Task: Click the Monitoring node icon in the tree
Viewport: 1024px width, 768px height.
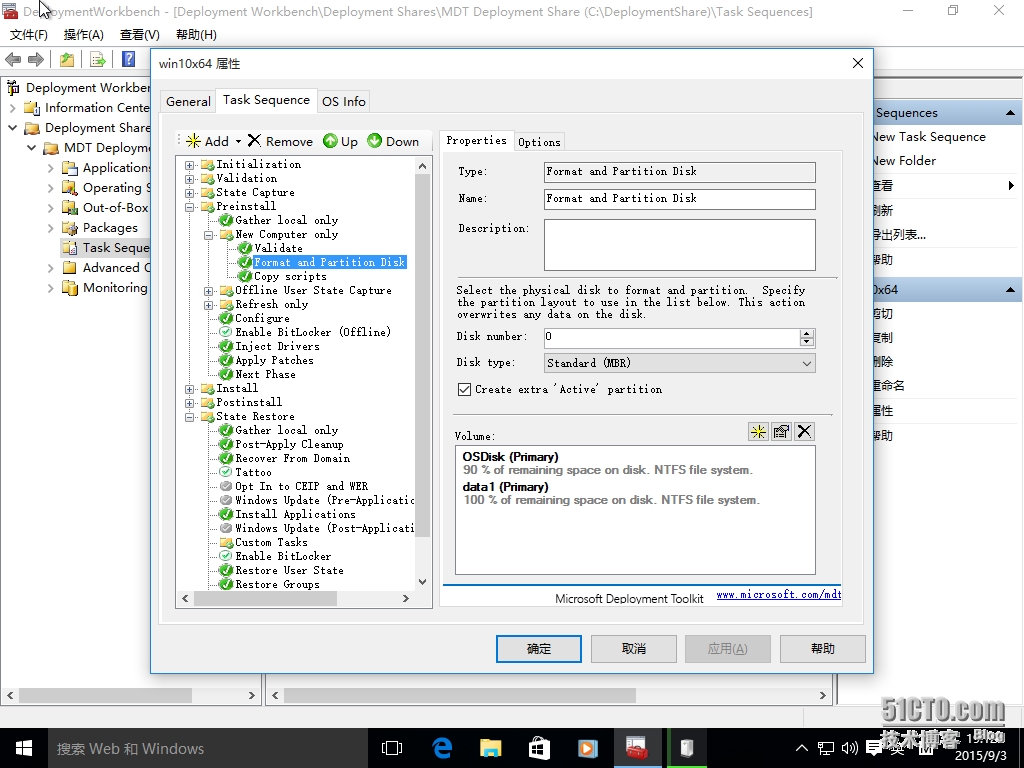Action: click(69, 288)
